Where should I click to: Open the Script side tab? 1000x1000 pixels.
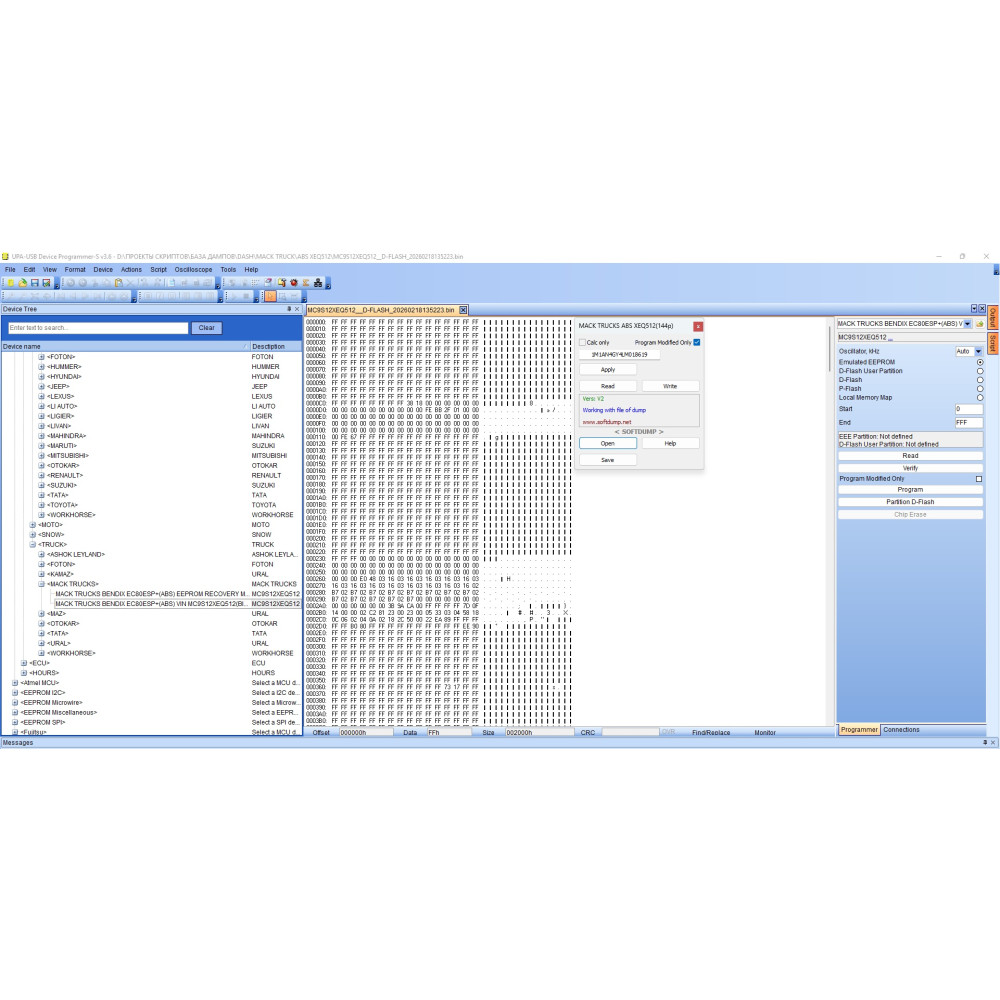tap(993, 344)
